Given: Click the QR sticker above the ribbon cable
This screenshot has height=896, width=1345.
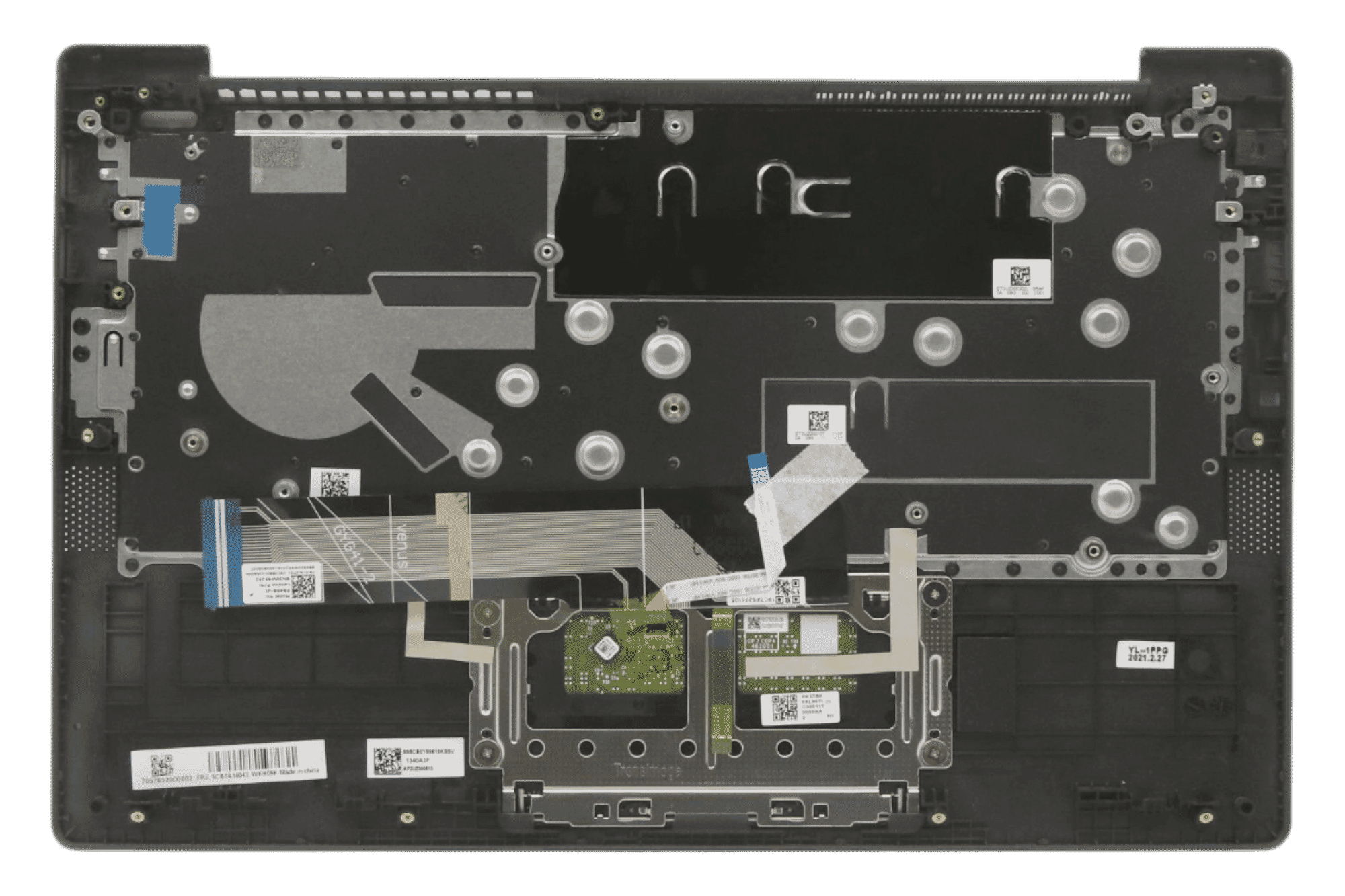Looking at the screenshot, I should 334,483.
